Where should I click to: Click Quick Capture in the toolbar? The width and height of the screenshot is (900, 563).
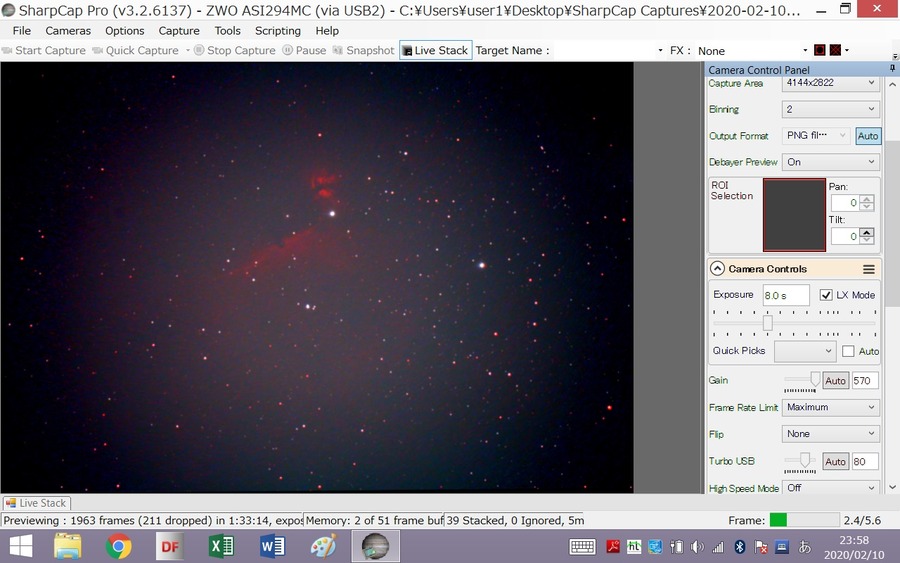(x=136, y=51)
